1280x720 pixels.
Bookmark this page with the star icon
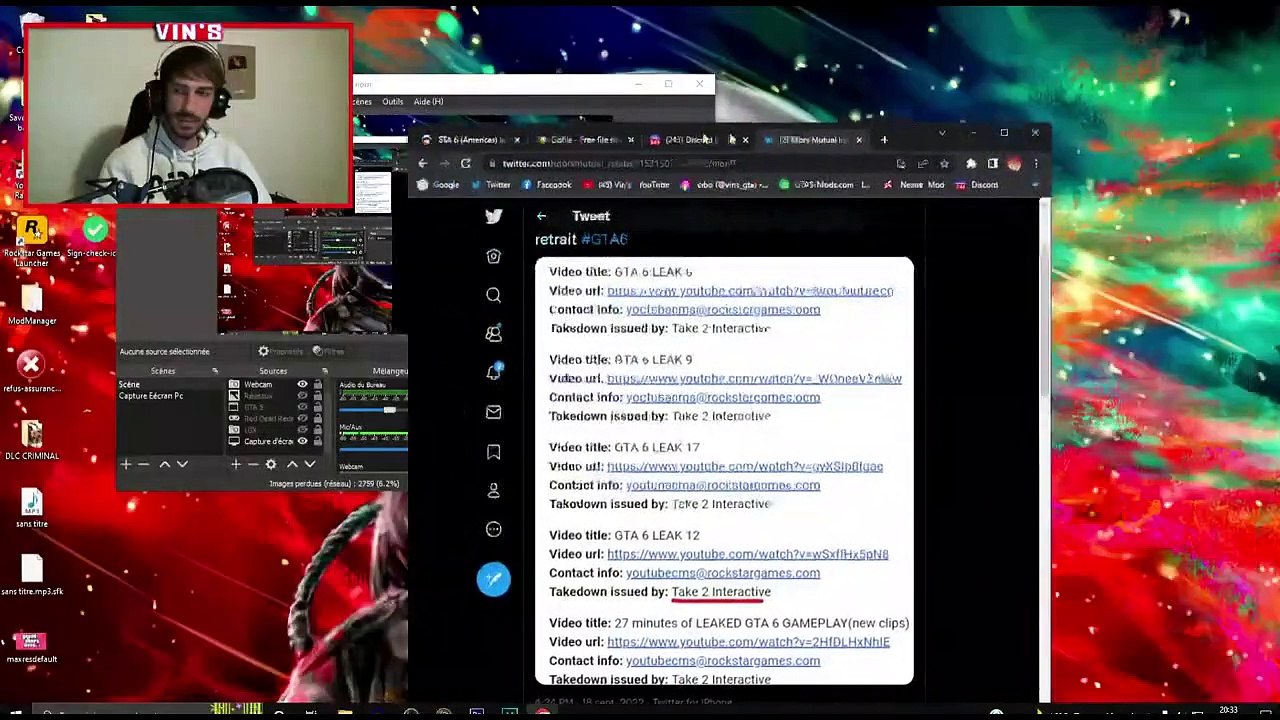click(x=944, y=164)
